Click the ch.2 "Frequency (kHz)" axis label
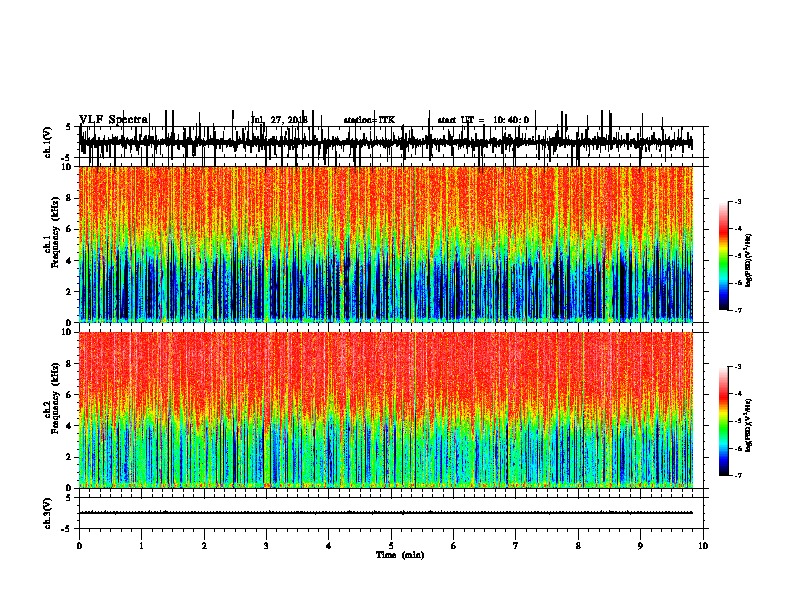Viewport: 792px width, 612px height. [x=56, y=398]
